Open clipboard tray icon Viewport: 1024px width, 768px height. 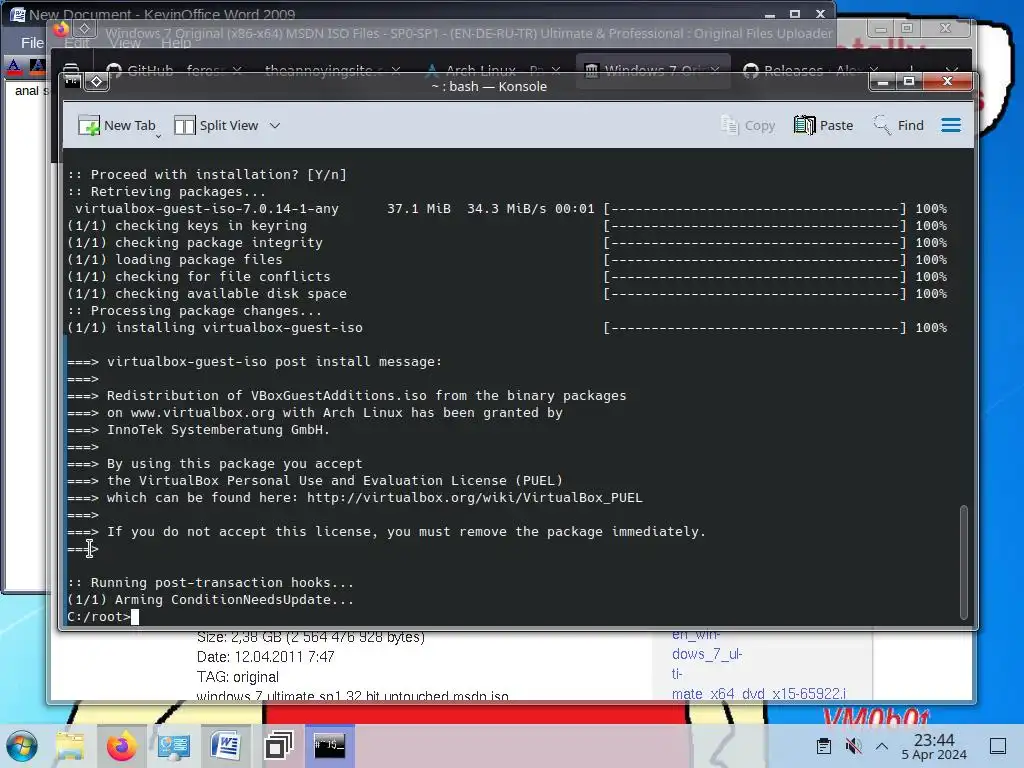824,746
